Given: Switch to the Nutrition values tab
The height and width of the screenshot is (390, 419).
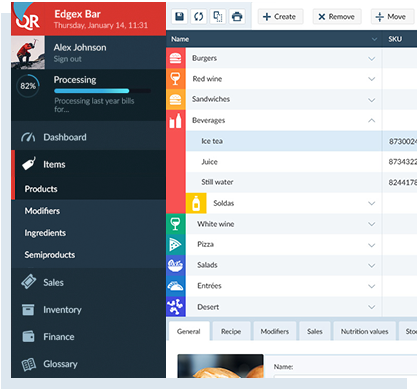Looking at the screenshot, I should click(x=364, y=331).
